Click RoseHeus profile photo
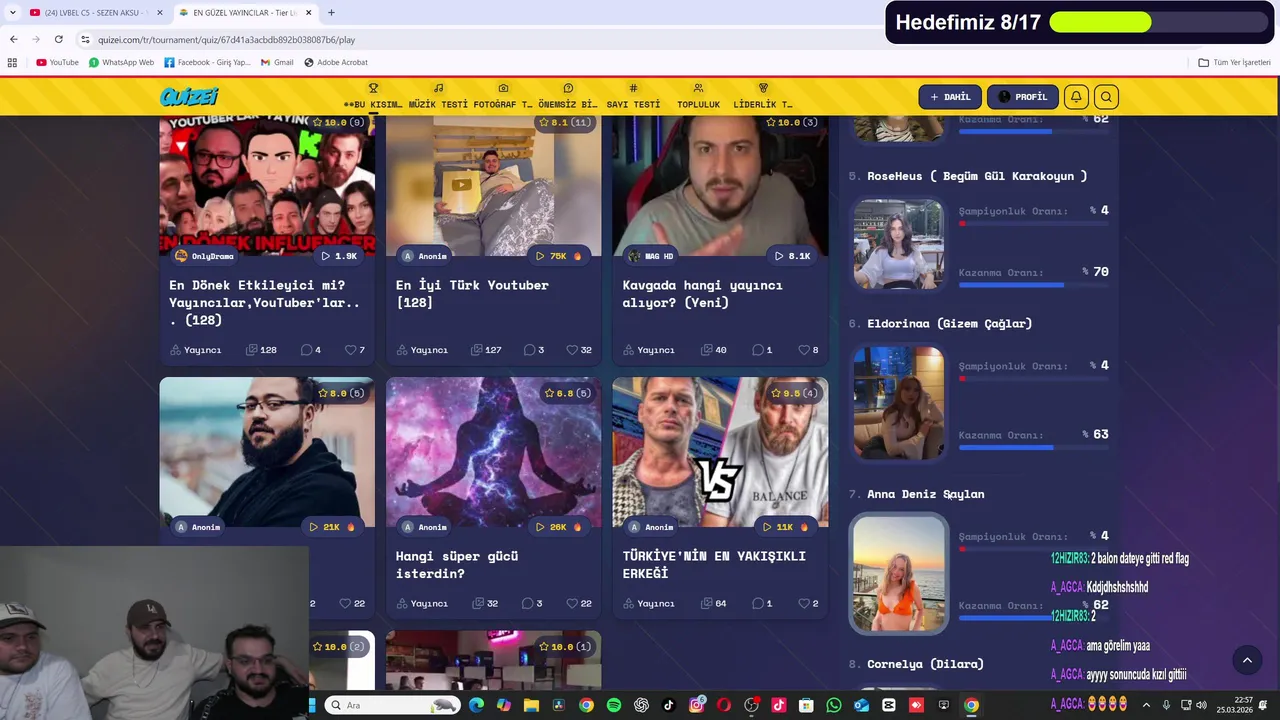The height and width of the screenshot is (720, 1280). [898, 245]
